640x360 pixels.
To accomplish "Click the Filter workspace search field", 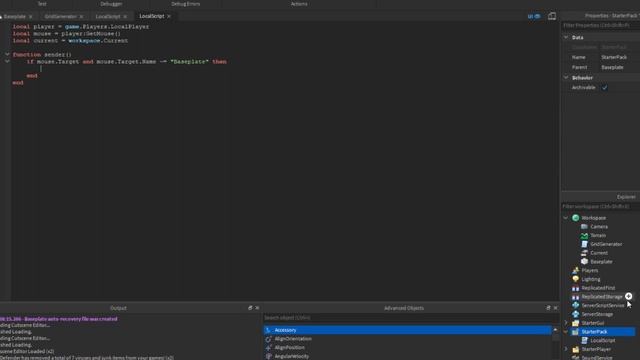I will coord(600,207).
